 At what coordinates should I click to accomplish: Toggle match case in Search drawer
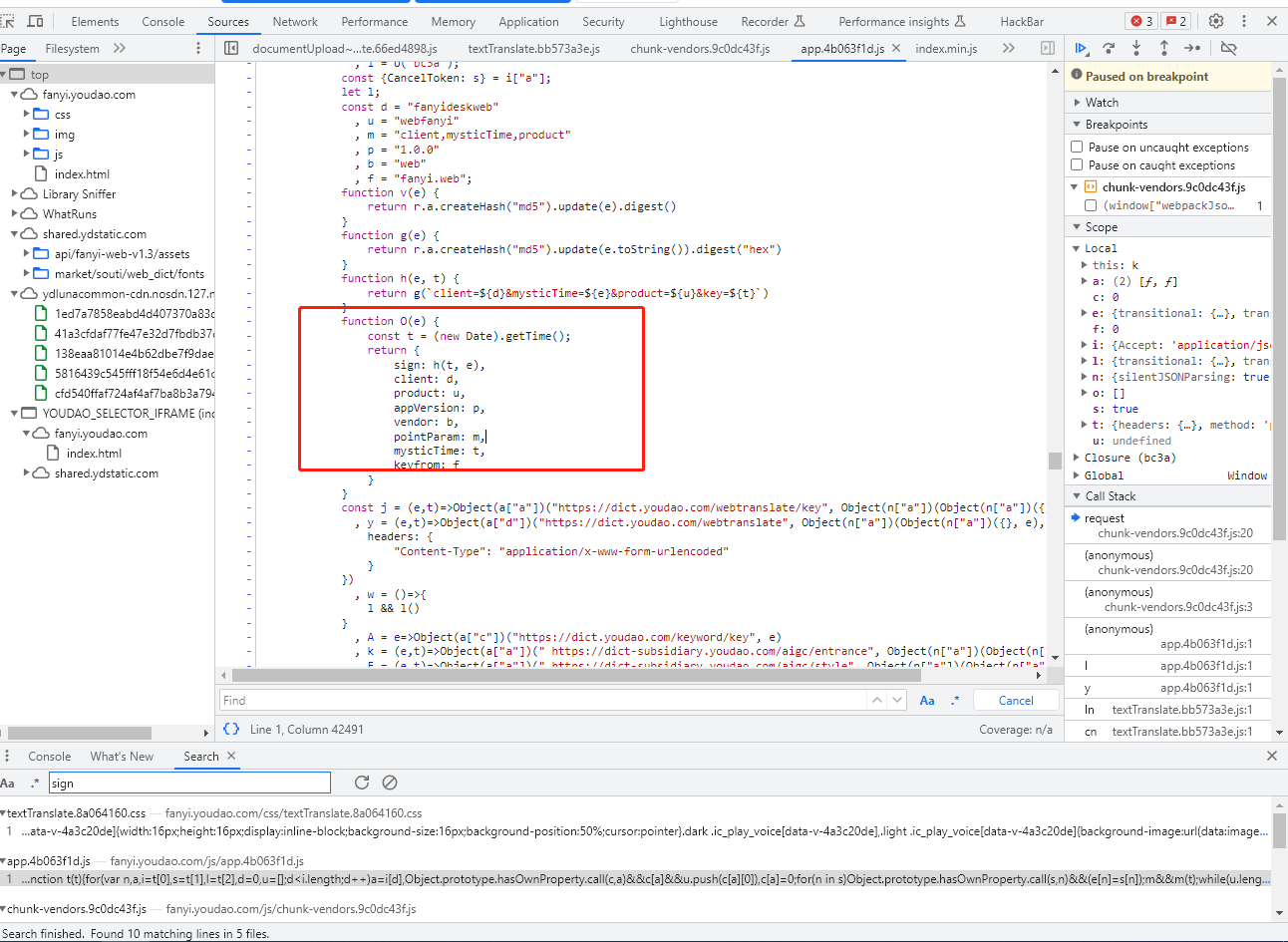coord(8,784)
